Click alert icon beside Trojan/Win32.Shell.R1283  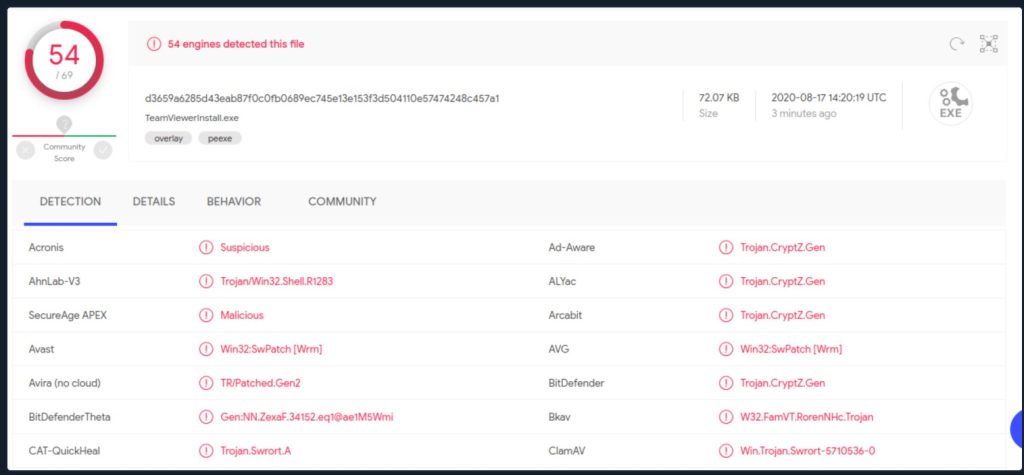[x=206, y=281]
